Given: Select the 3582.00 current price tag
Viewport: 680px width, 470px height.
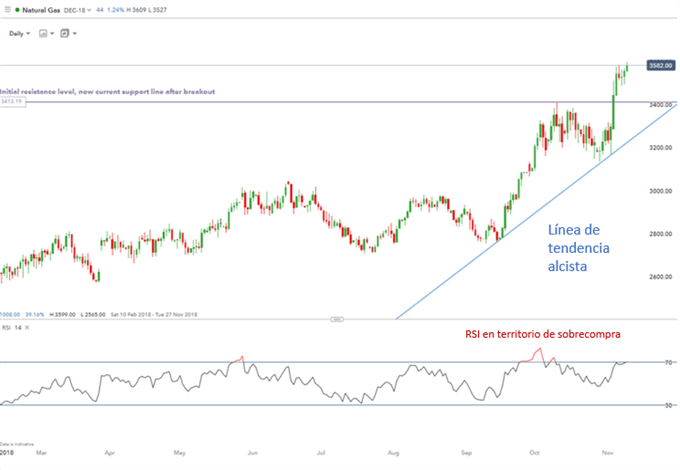Looking at the screenshot, I should pos(660,65).
